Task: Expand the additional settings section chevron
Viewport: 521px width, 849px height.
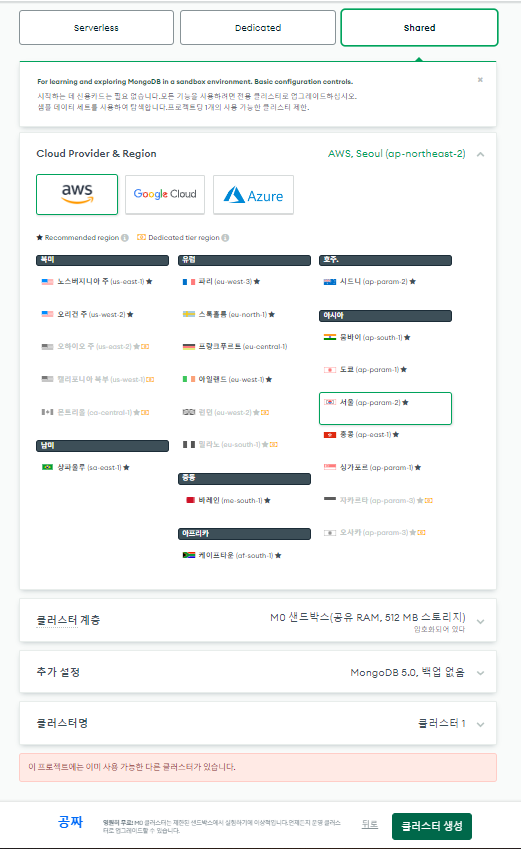Action: tap(480, 673)
